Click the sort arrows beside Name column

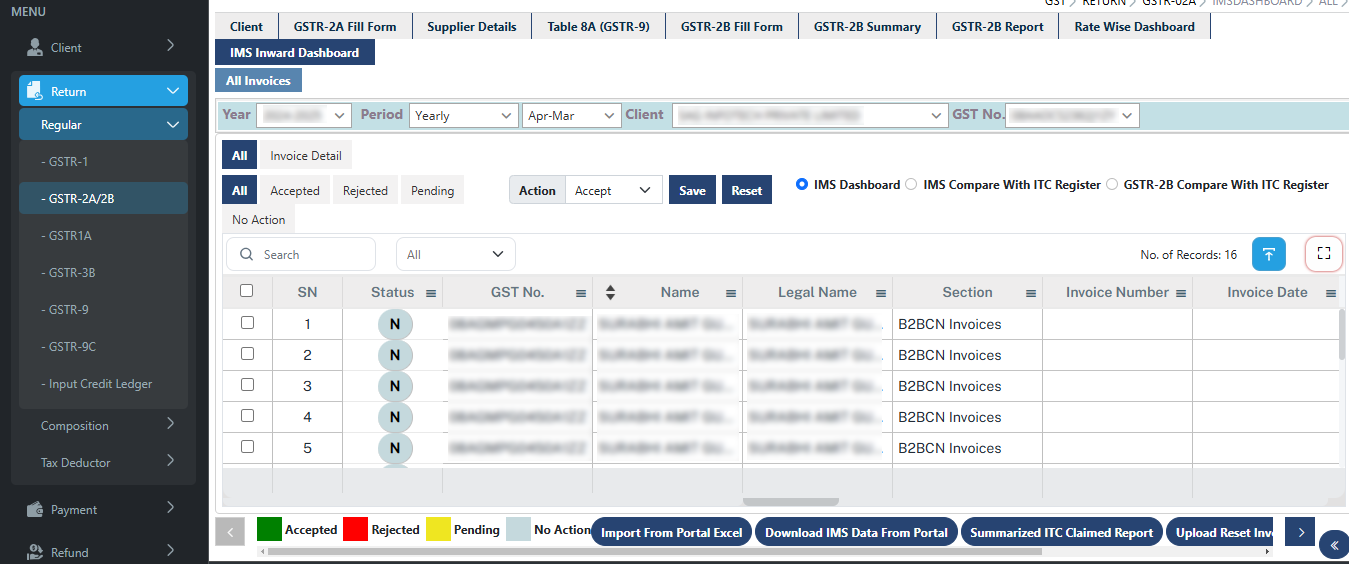pos(610,293)
